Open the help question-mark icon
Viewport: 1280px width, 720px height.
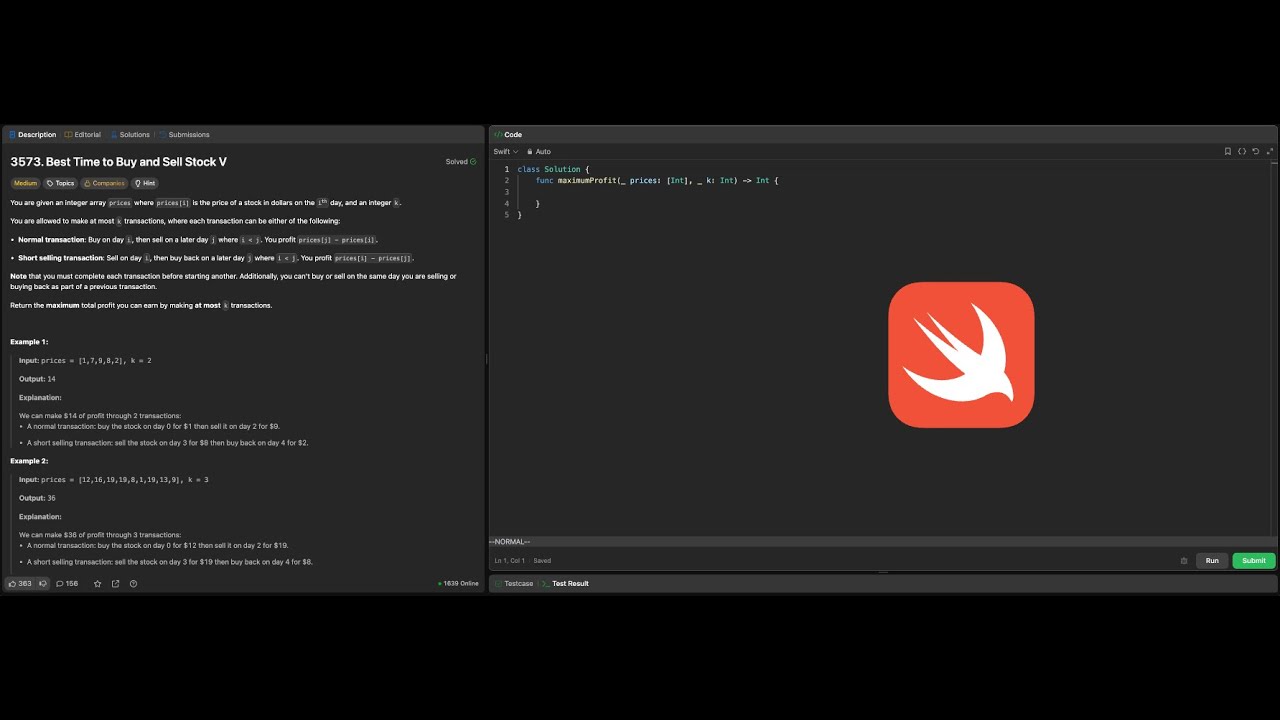coord(133,584)
